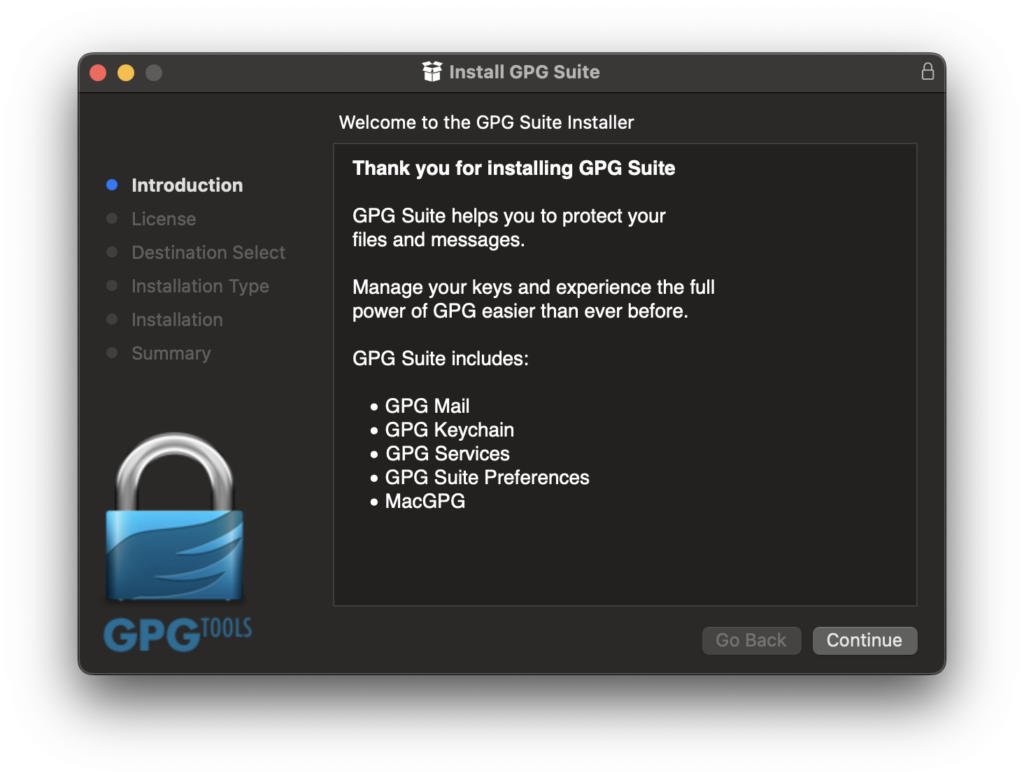Select the Introduction step in sidebar
Screen dimensions: 1024x778
click(187, 185)
